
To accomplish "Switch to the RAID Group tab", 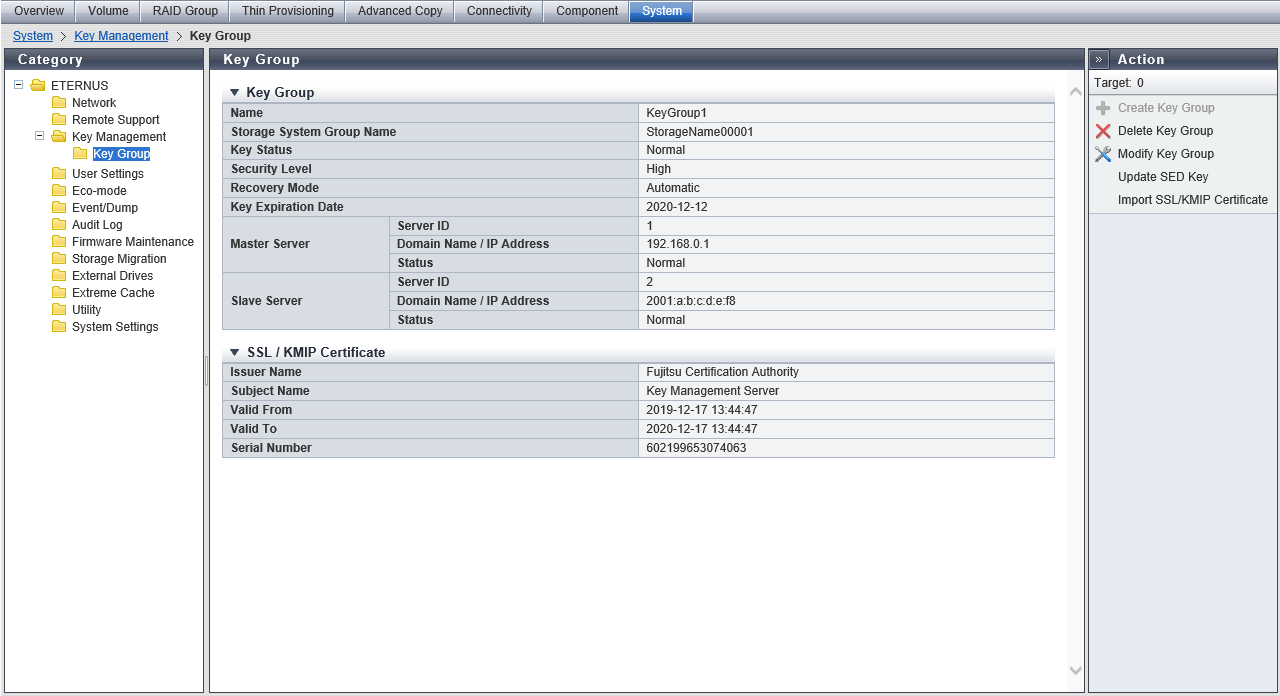I will point(185,11).
